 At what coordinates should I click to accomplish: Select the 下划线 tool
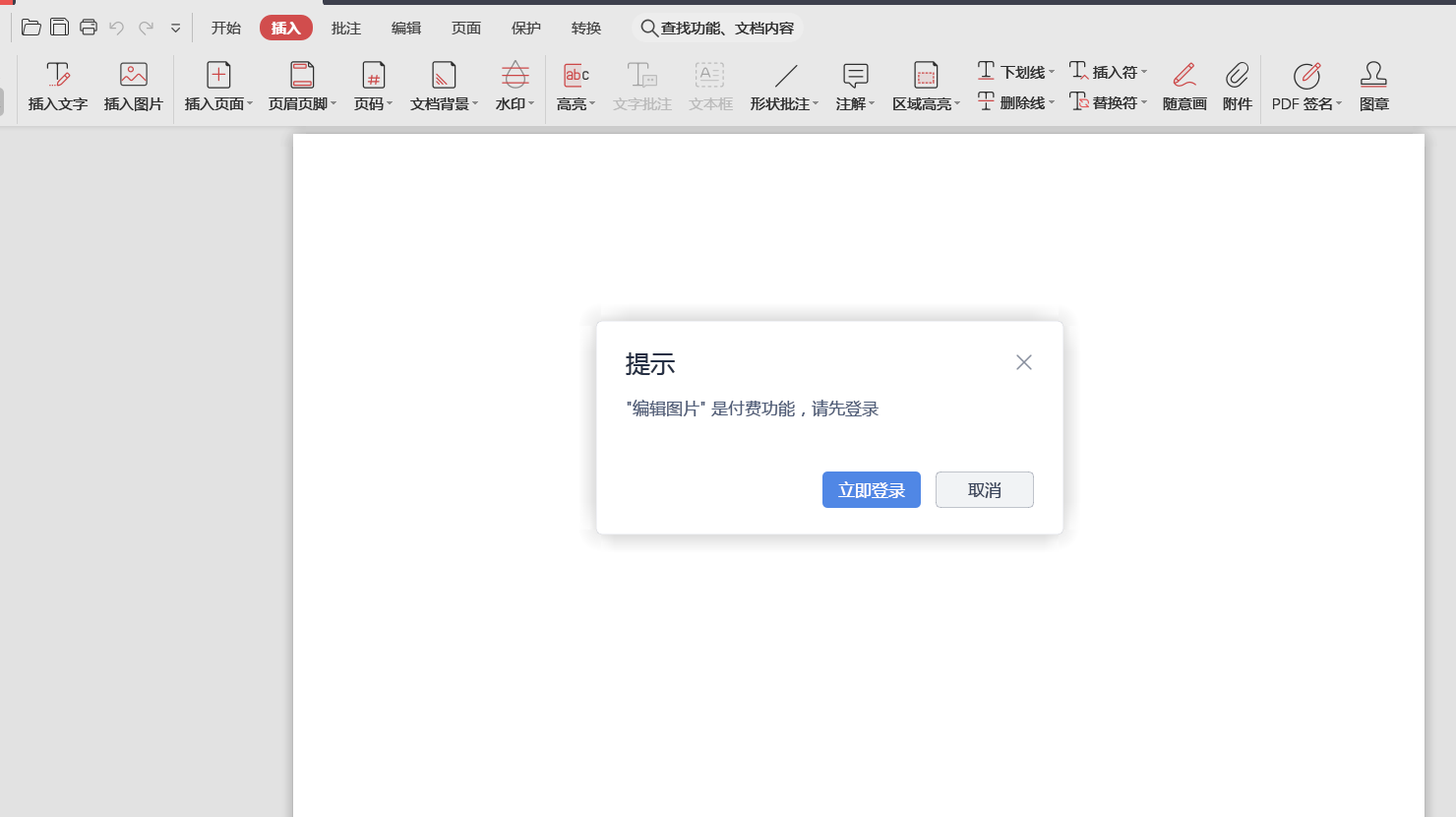click(1015, 72)
